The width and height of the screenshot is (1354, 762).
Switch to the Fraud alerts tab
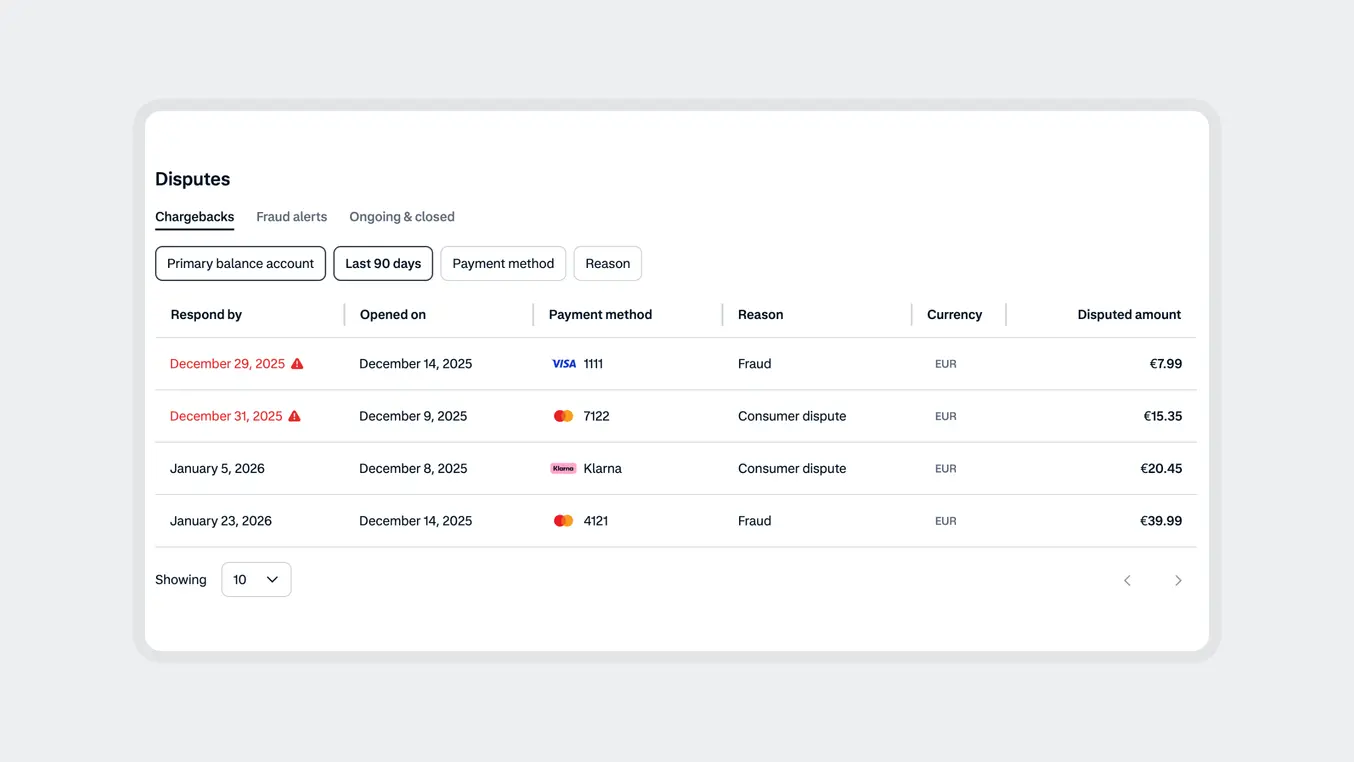click(291, 216)
